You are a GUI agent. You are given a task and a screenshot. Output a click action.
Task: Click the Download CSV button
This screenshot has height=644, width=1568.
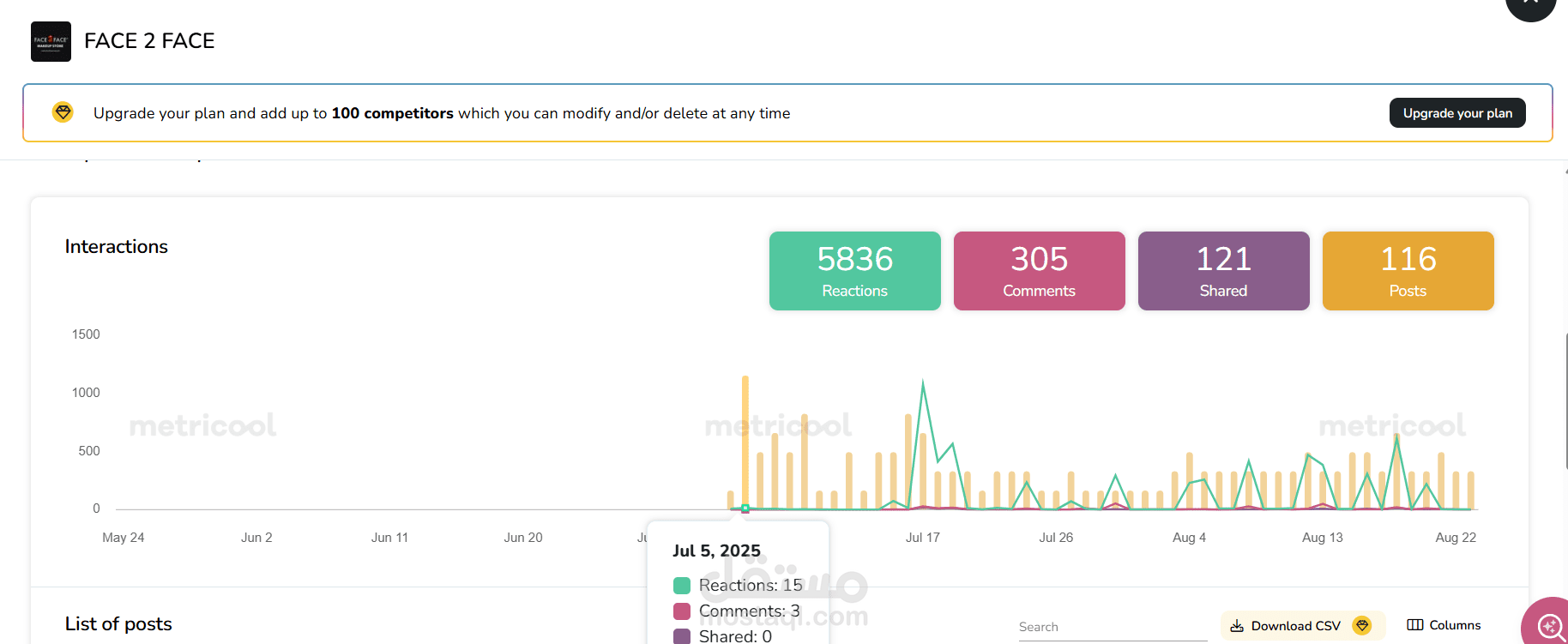click(x=1302, y=626)
